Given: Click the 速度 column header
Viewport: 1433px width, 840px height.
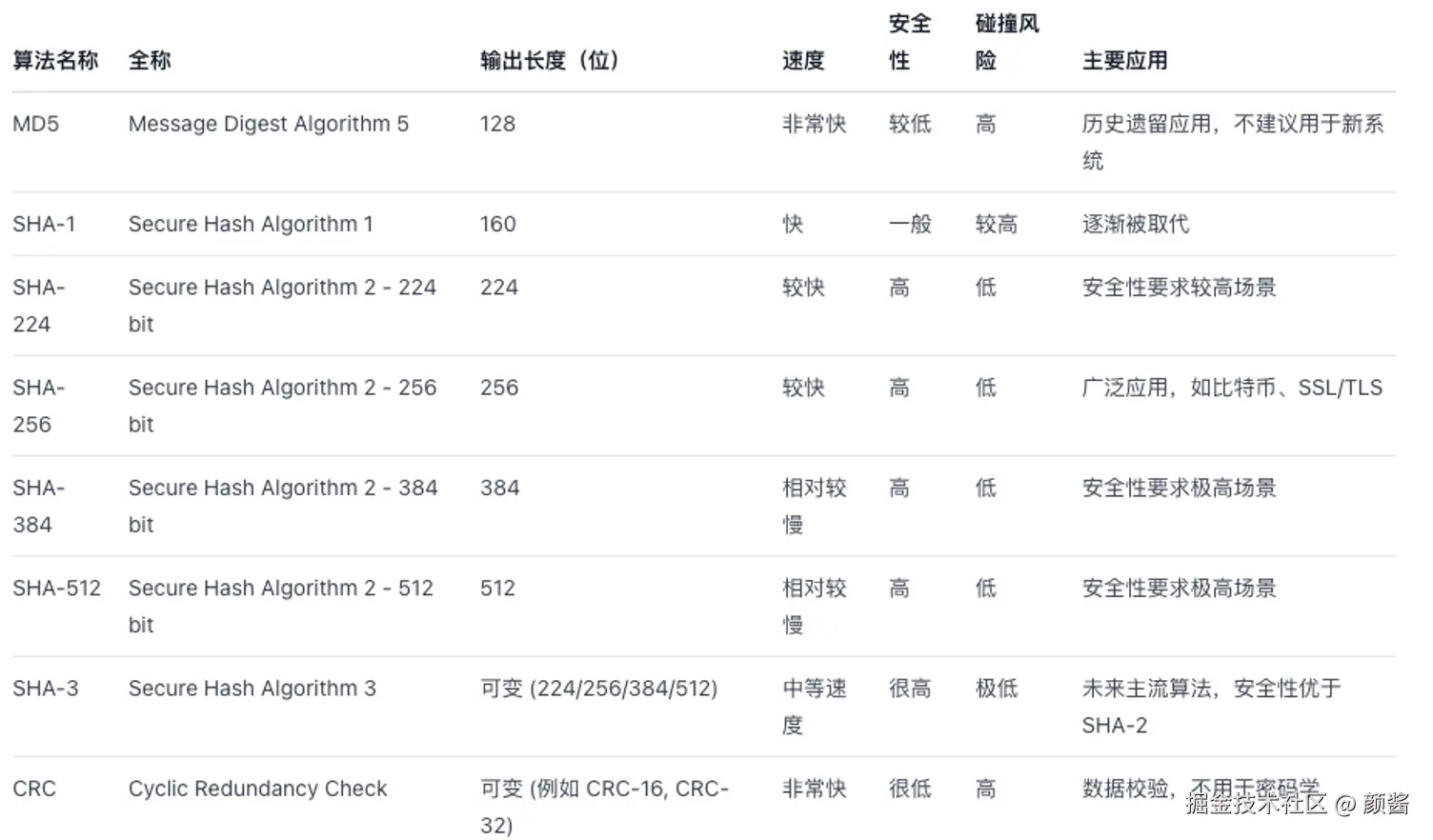Looking at the screenshot, I should coord(803,61).
